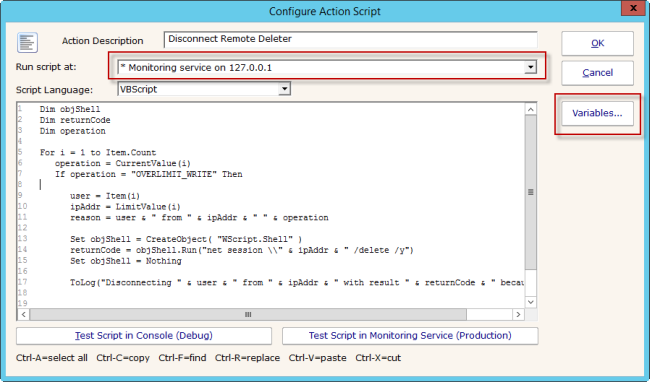
Task: Click the 'Ctrl-C=copy' shortcut hint
Action: pos(123,358)
